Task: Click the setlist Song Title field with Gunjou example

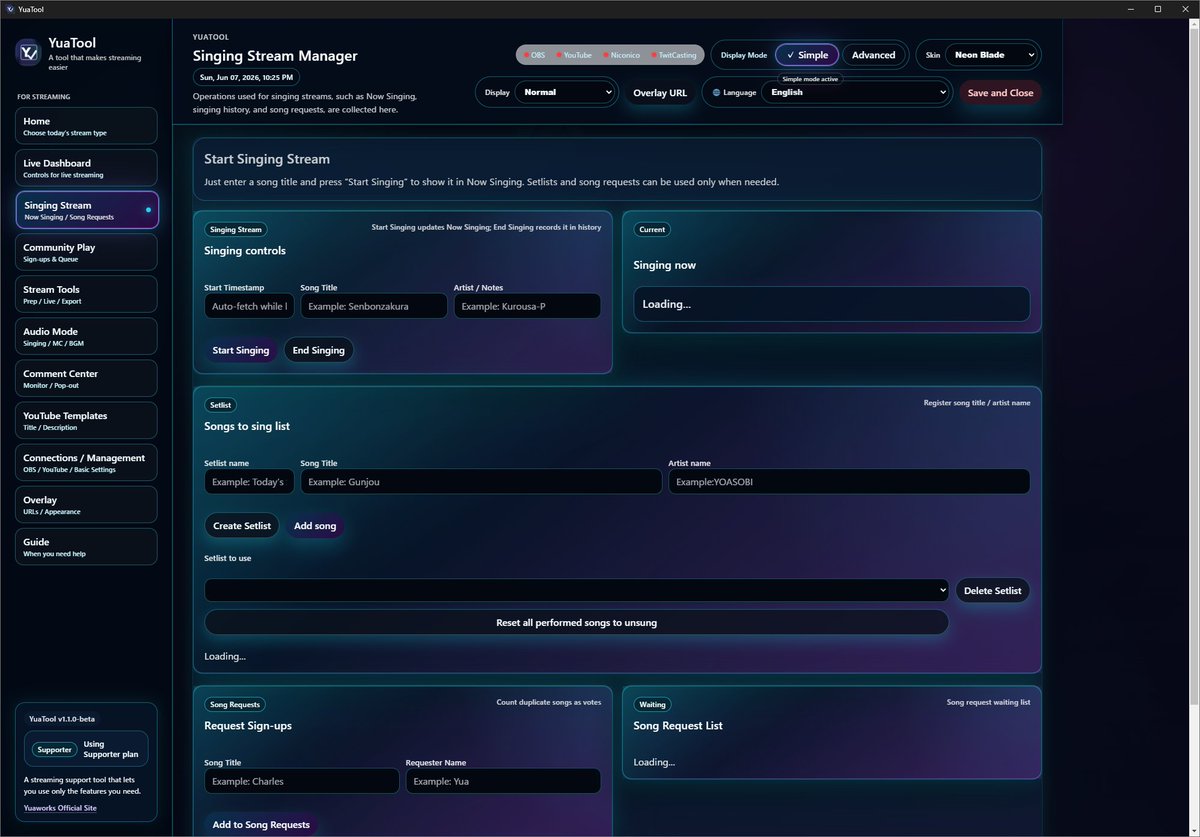Action: click(481, 481)
